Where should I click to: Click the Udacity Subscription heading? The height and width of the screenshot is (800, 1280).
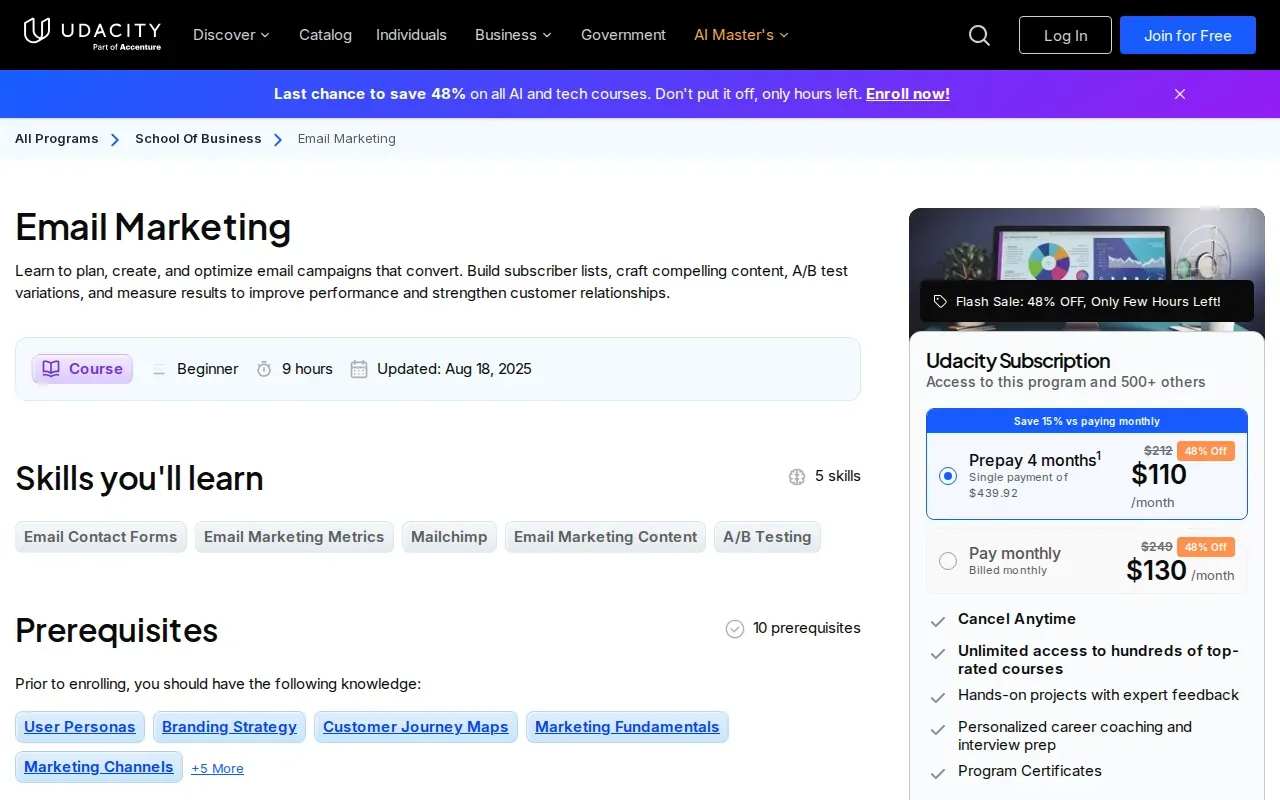coord(1018,361)
